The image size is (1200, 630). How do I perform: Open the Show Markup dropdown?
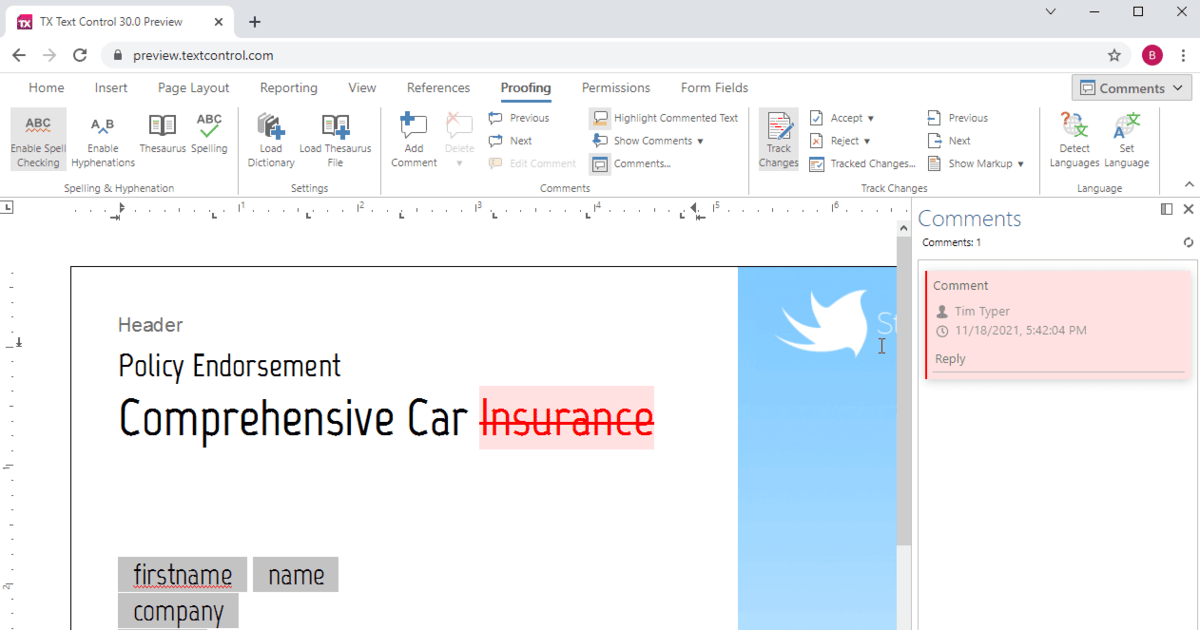click(976, 163)
